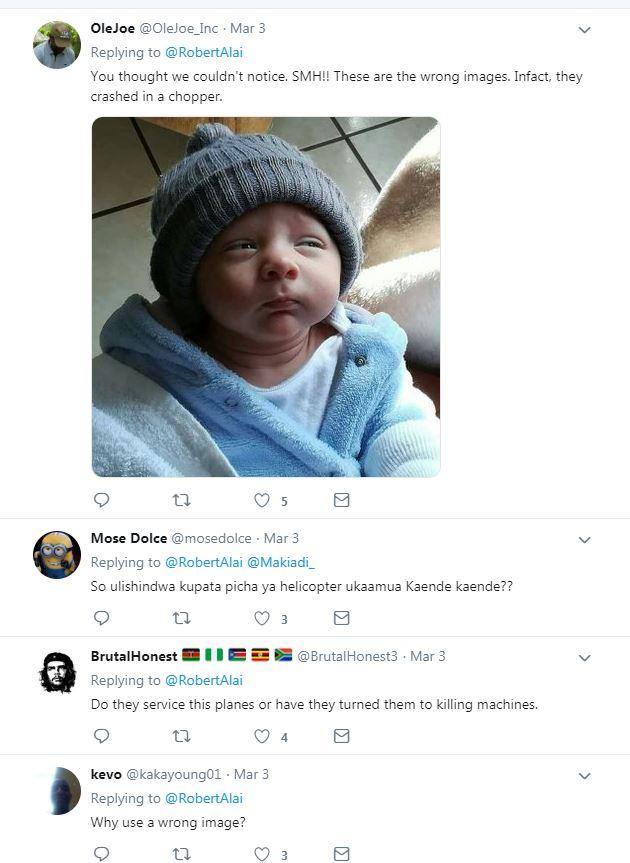Open the baby photo in OleJoe's tweet
630x863 pixels.
[266, 297]
